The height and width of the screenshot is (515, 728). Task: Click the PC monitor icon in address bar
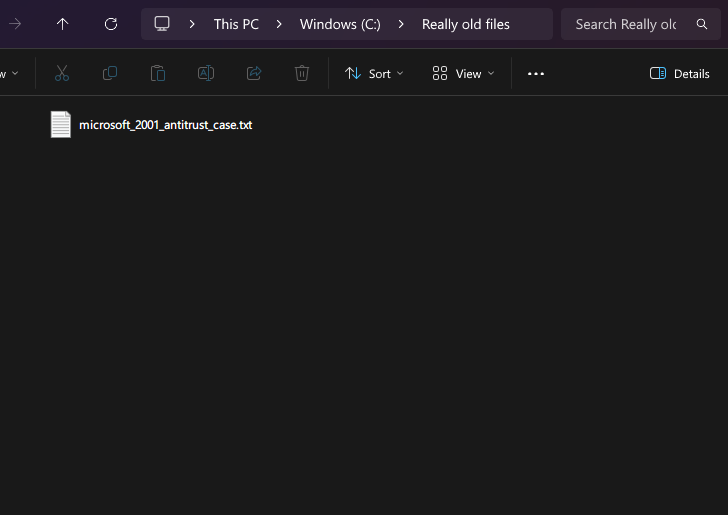(162, 24)
